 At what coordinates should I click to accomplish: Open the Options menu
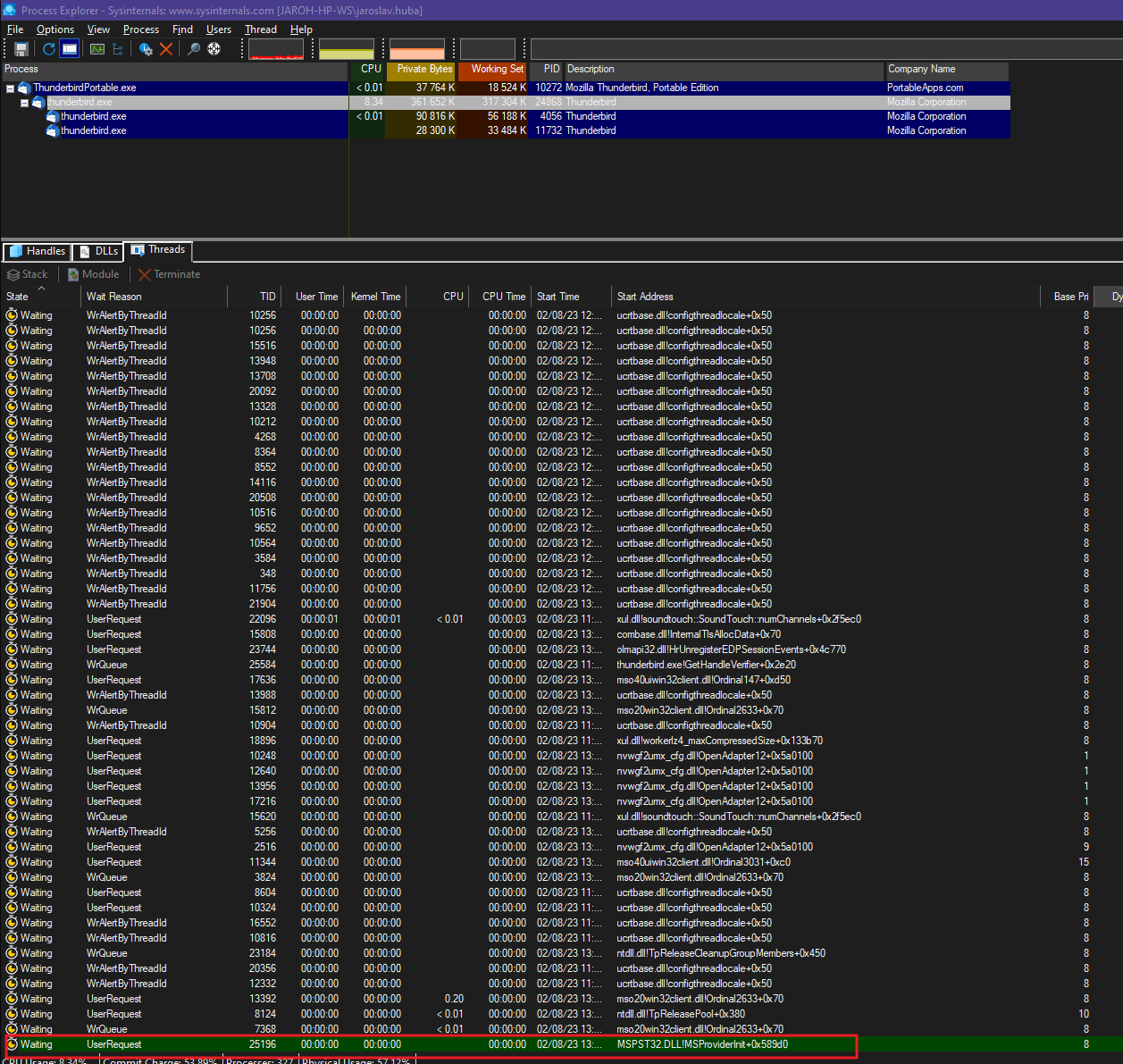point(55,29)
